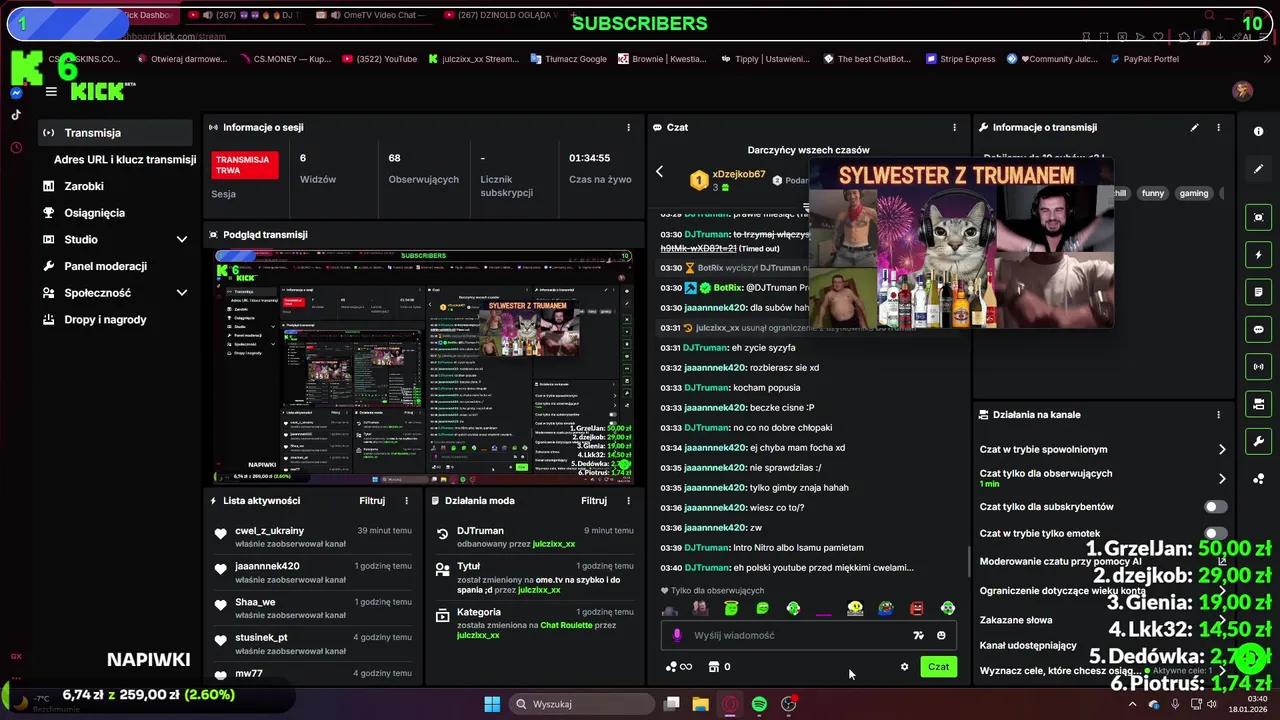Filter the Działania moda list
Viewport: 1280px width, 720px height.
(x=594, y=501)
